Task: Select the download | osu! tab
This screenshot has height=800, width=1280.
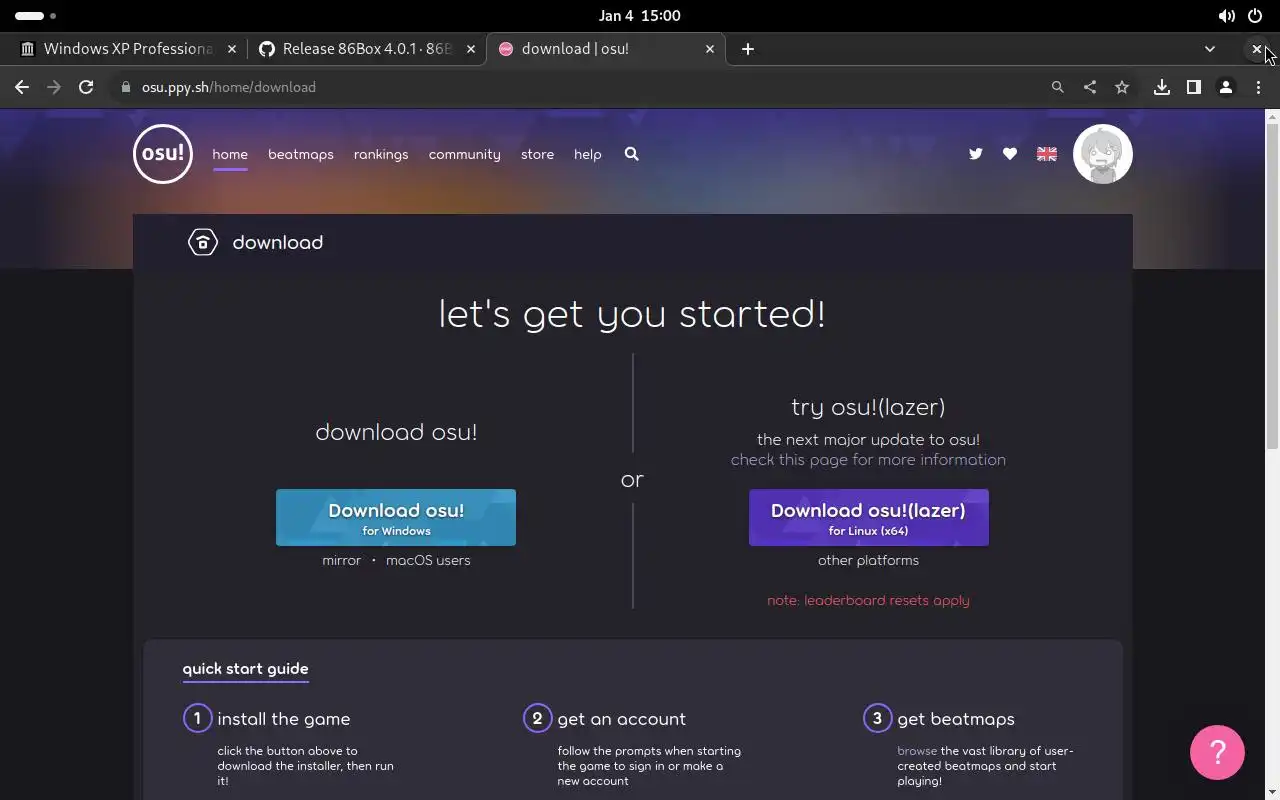Action: pyautogui.click(x=606, y=49)
